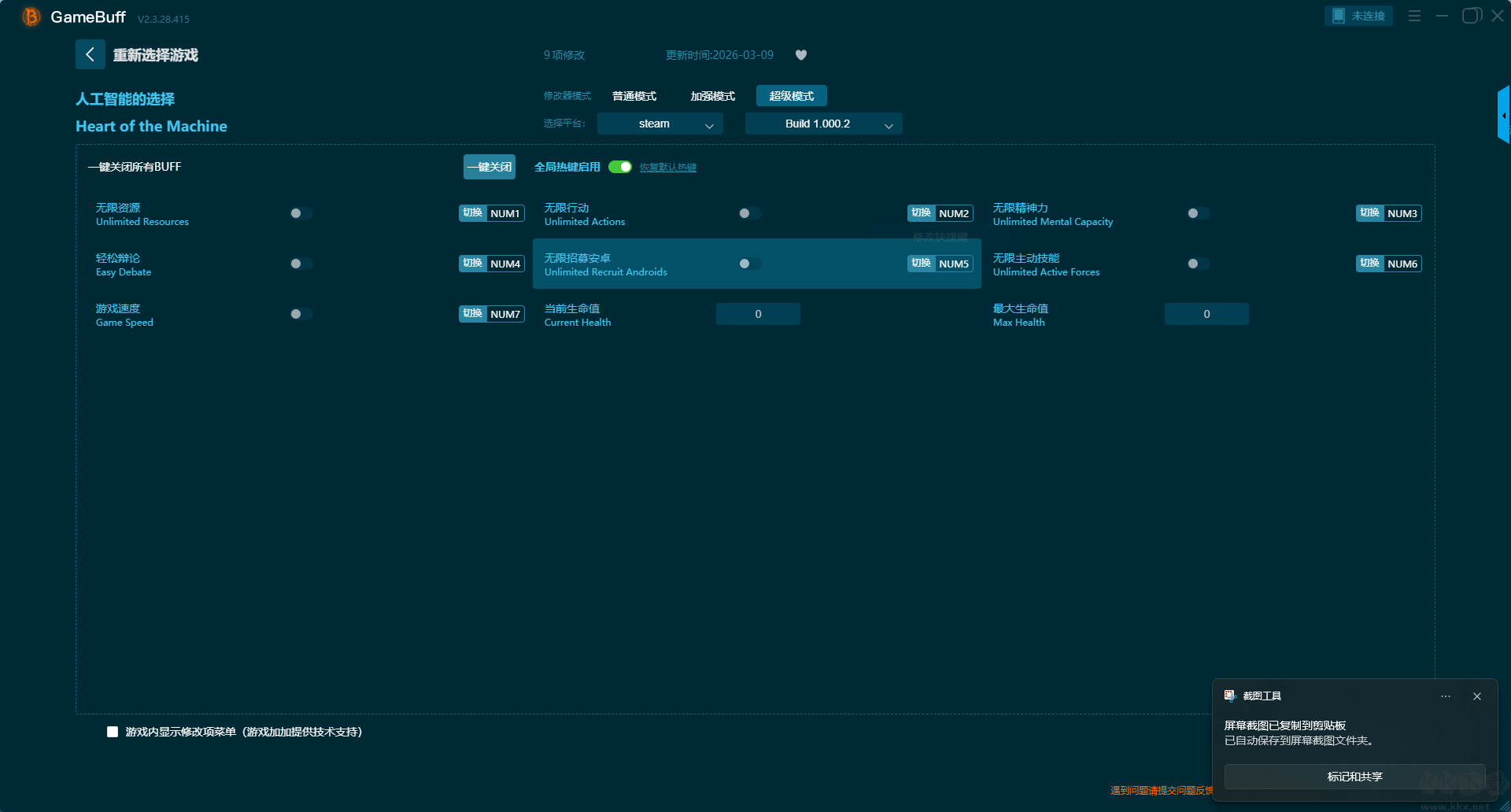Click 切换 button for NUM3 hotkey

1370,213
